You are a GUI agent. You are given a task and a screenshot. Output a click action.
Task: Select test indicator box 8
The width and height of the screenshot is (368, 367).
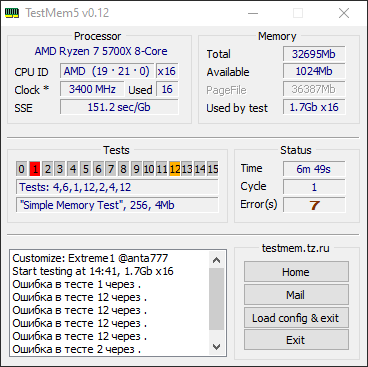click(123, 169)
